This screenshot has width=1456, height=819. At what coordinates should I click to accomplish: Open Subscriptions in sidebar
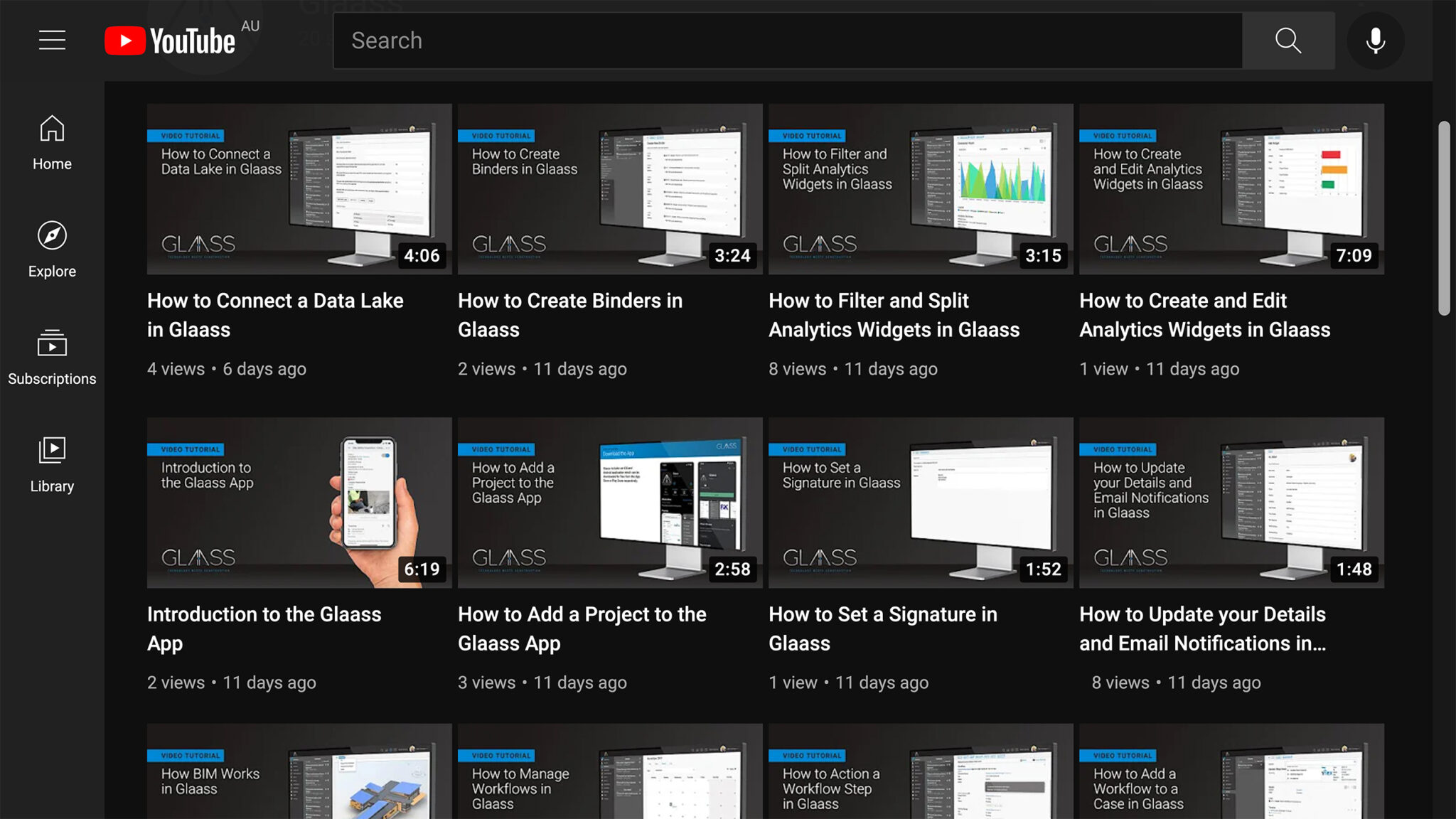[x=52, y=358]
